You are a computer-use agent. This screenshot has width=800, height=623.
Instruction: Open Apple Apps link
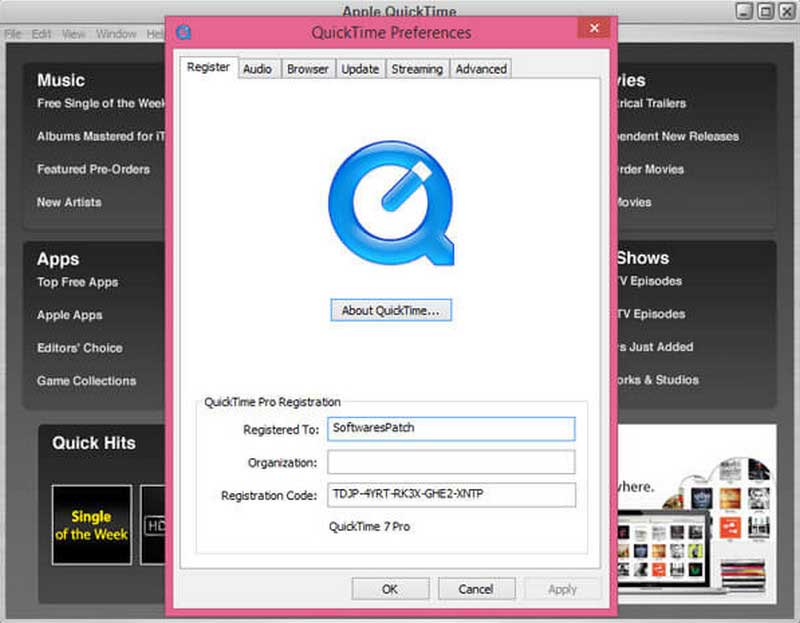pyautogui.click(x=69, y=315)
